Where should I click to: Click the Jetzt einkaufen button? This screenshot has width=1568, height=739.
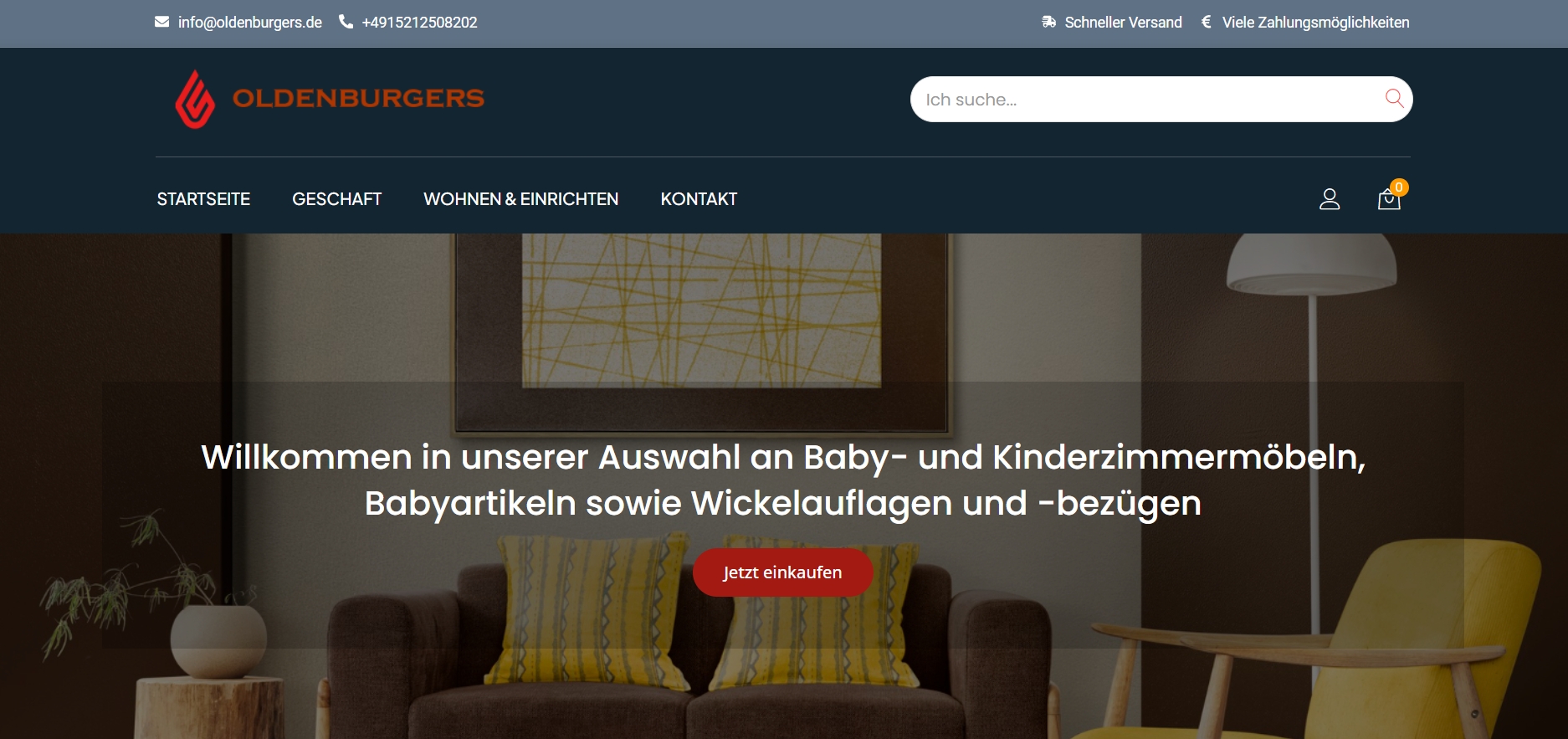(x=783, y=572)
